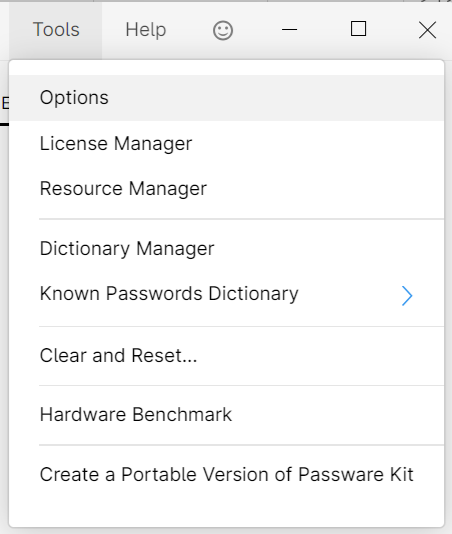The height and width of the screenshot is (534, 452).
Task: Select the Known Passwords Dictionary item
Action: [x=227, y=294]
